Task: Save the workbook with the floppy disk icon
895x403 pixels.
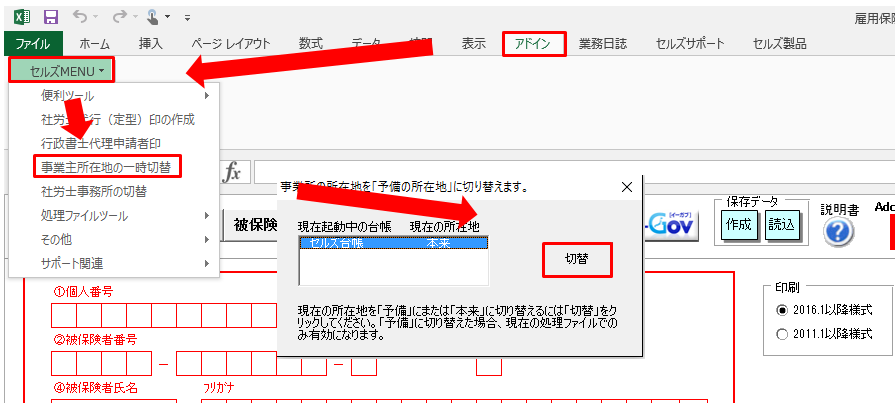Action: coord(51,17)
